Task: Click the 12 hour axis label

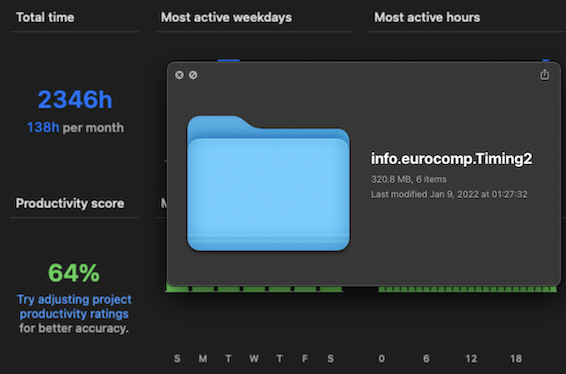Action: tap(471, 358)
